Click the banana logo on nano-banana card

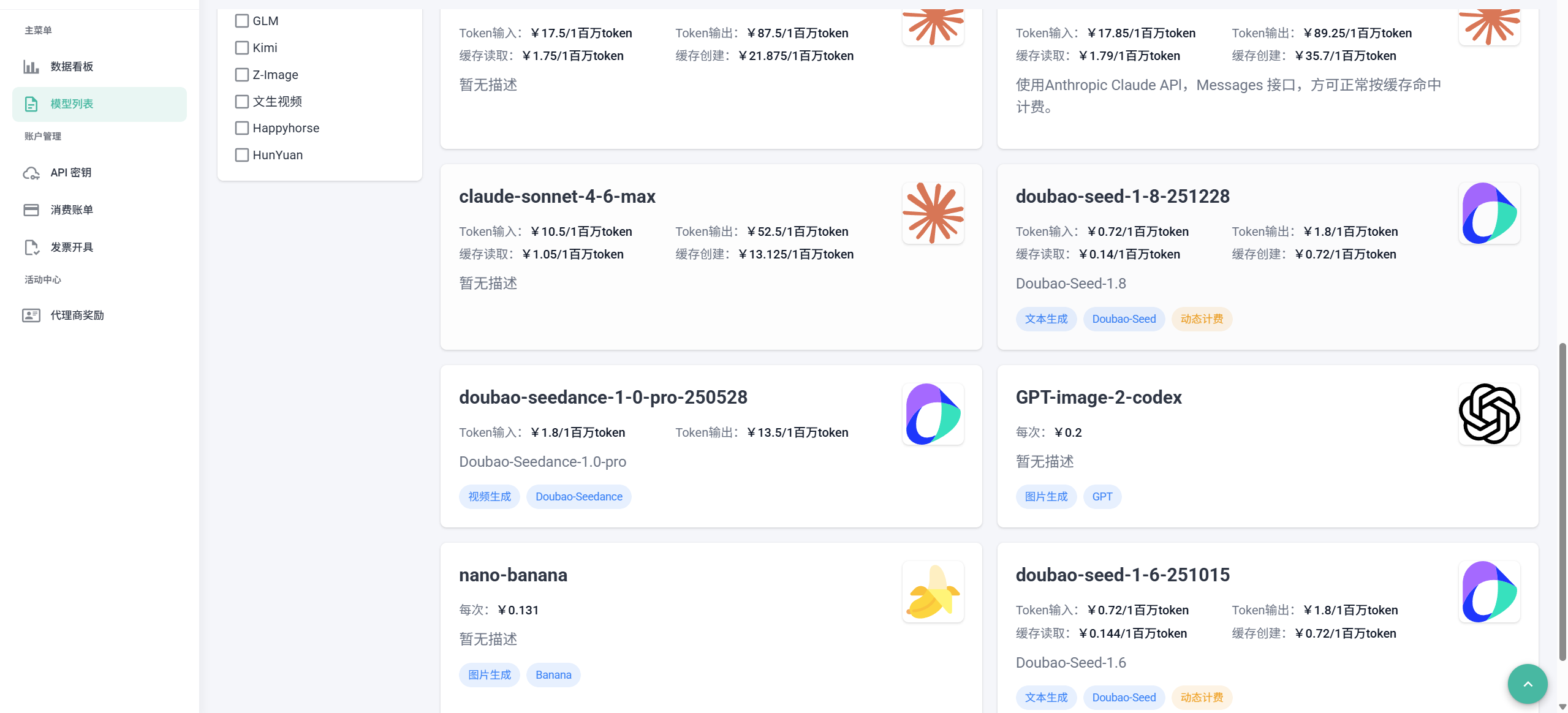[933, 592]
